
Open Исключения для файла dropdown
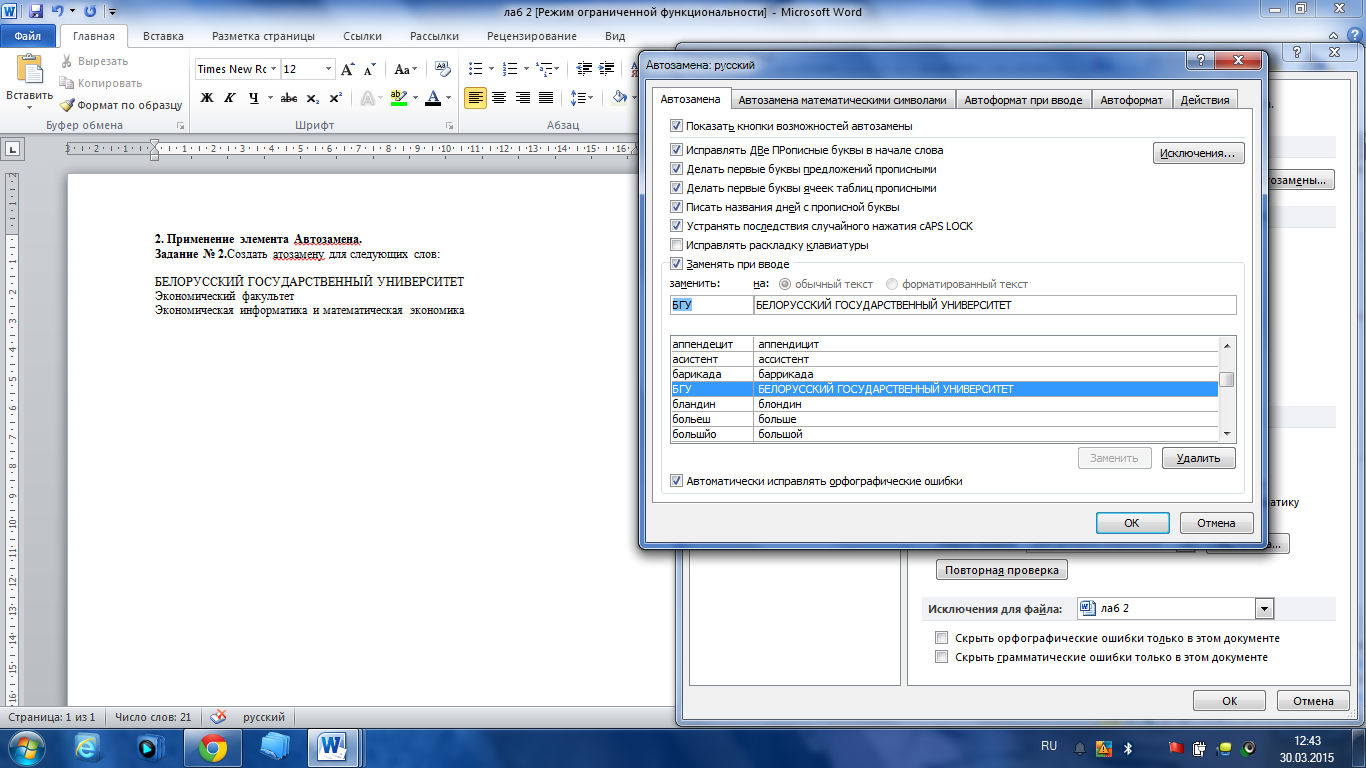click(1264, 608)
